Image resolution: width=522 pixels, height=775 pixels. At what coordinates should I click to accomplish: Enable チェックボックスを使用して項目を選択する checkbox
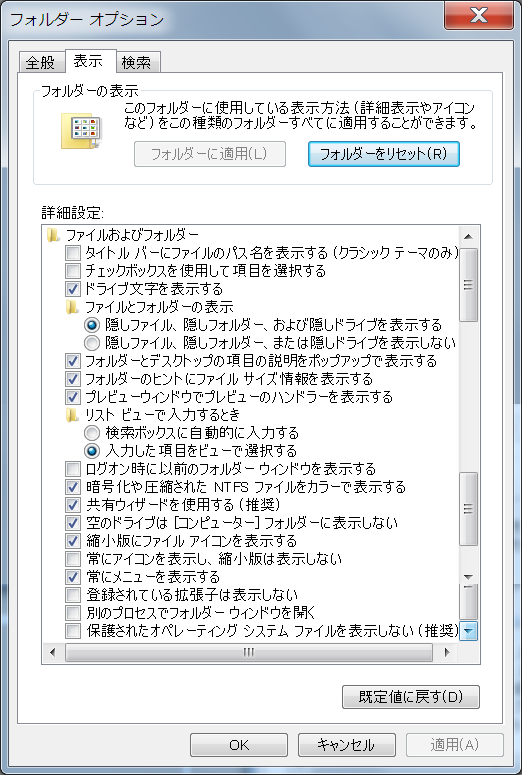coord(73,271)
